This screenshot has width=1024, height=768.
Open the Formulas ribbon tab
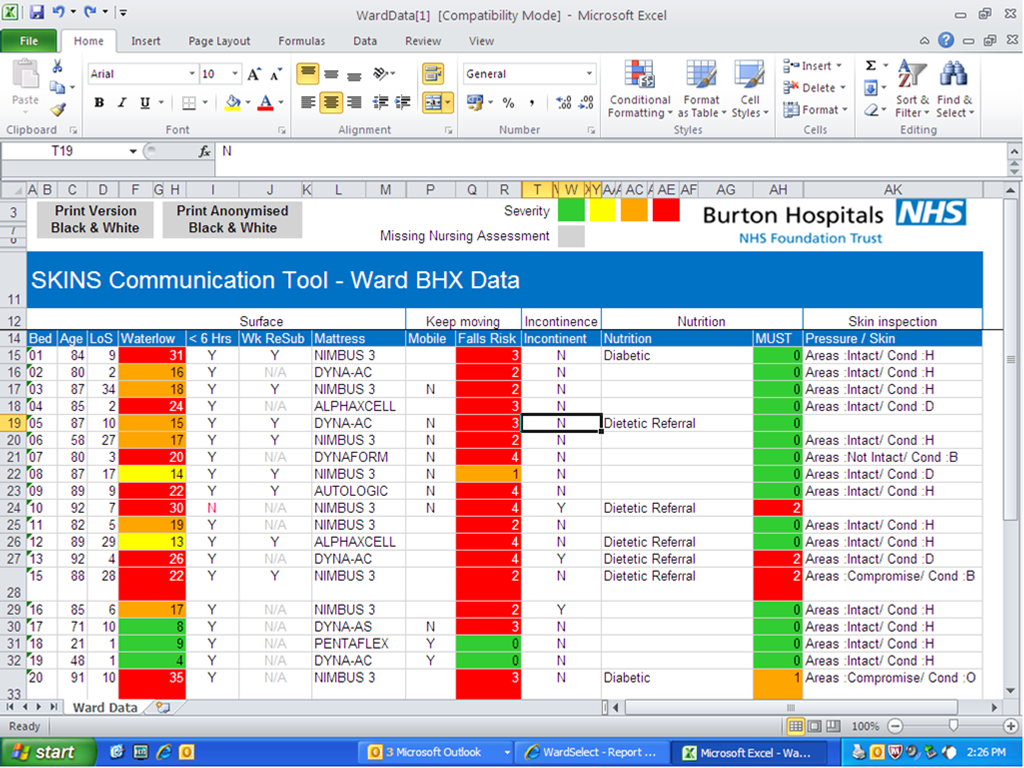point(301,41)
